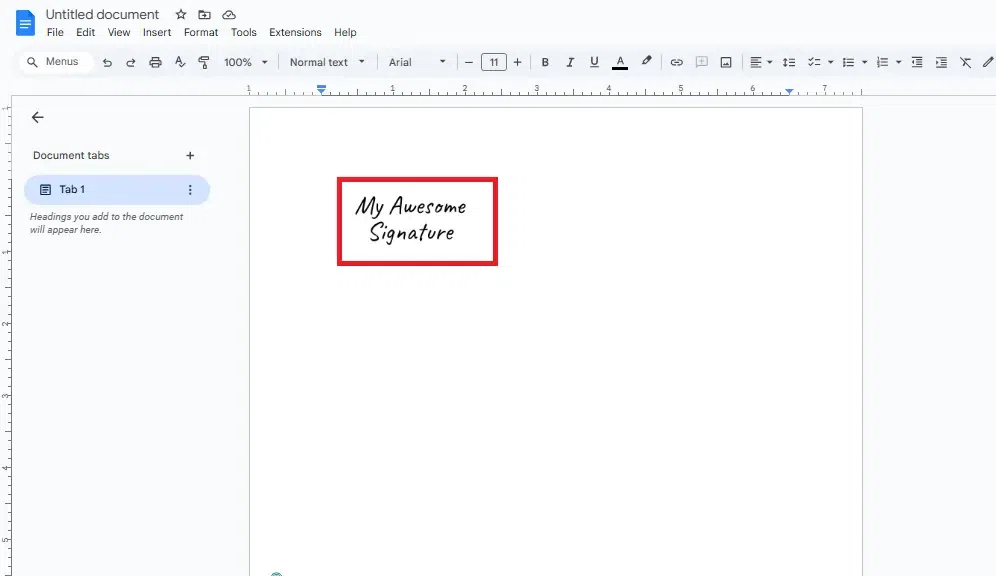Open the Extensions menu
This screenshot has height=576, width=996.
(295, 32)
